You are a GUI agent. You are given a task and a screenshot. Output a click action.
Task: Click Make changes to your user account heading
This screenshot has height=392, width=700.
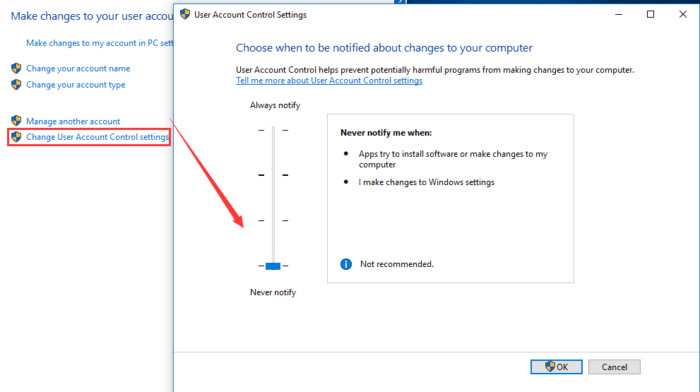pos(92,16)
